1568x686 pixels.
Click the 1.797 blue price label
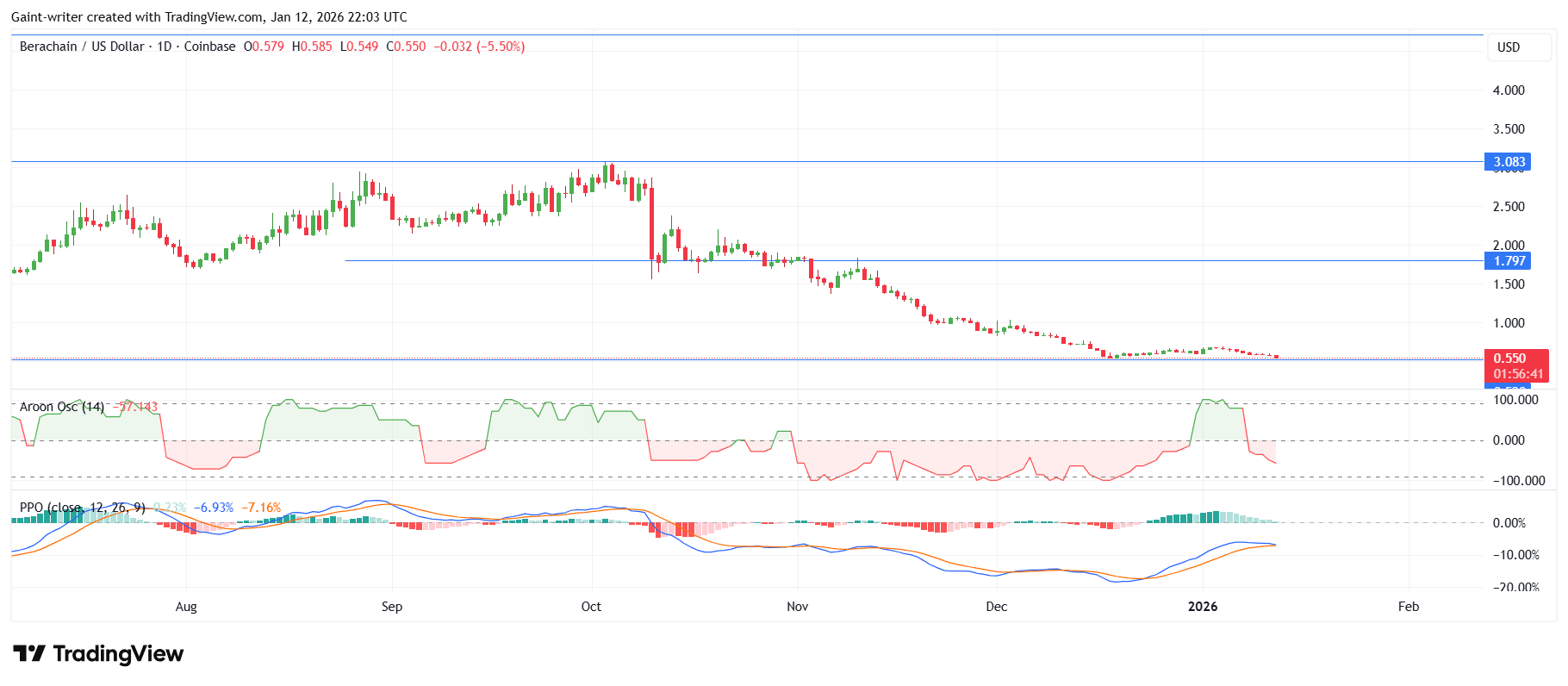click(x=1509, y=261)
